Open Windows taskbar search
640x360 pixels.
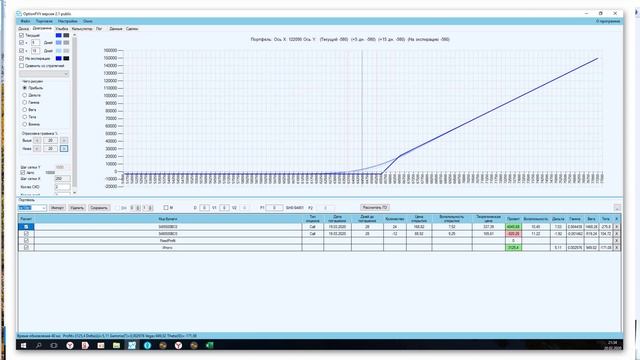pyautogui.click(x=39, y=345)
